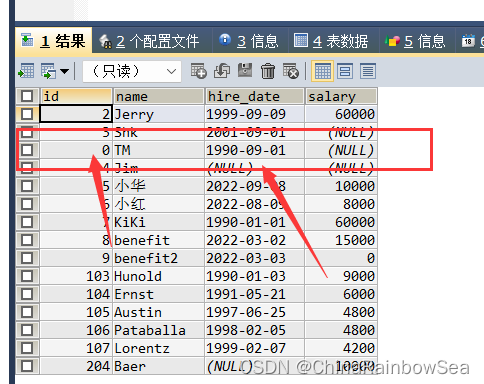
Task: Expand the copy options dropdown arrow
Action: pyautogui.click(x=65, y=71)
